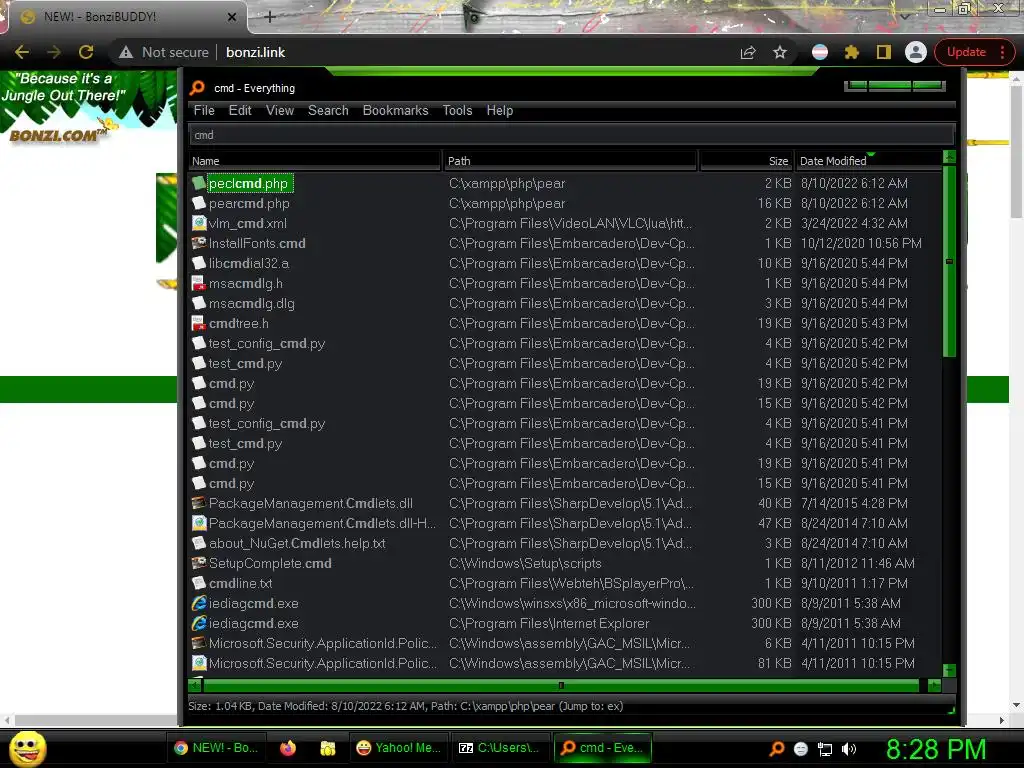
Task: Click the msacmdlg.h file icon
Action: (199, 283)
